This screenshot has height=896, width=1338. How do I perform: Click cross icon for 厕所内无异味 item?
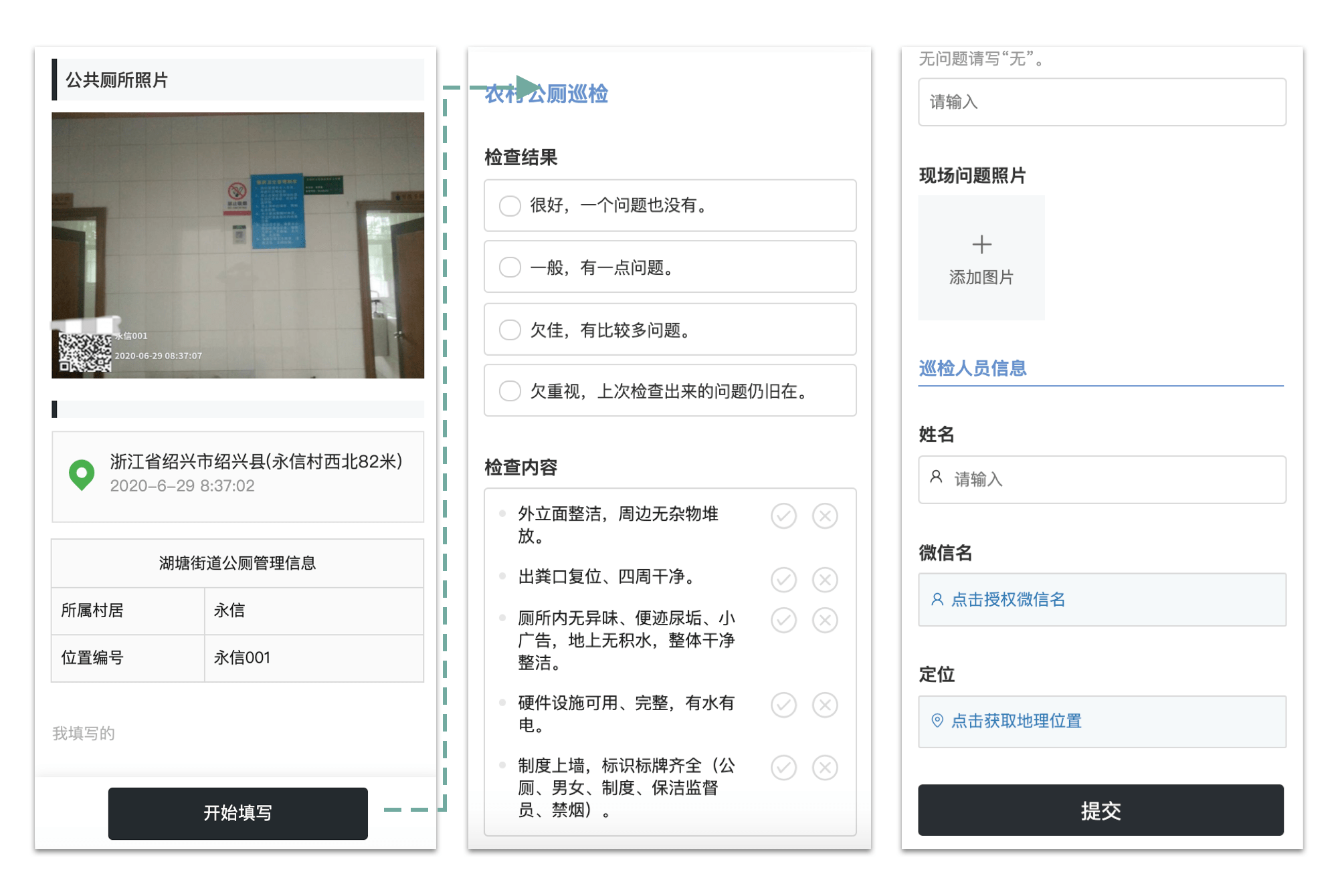tap(825, 621)
